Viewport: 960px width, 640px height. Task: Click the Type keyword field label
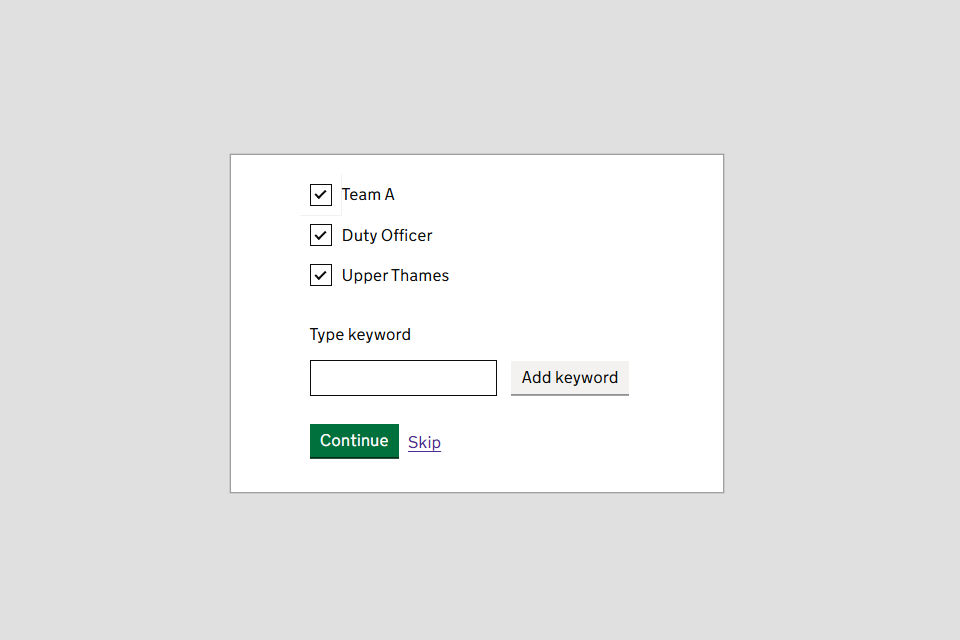tap(360, 335)
